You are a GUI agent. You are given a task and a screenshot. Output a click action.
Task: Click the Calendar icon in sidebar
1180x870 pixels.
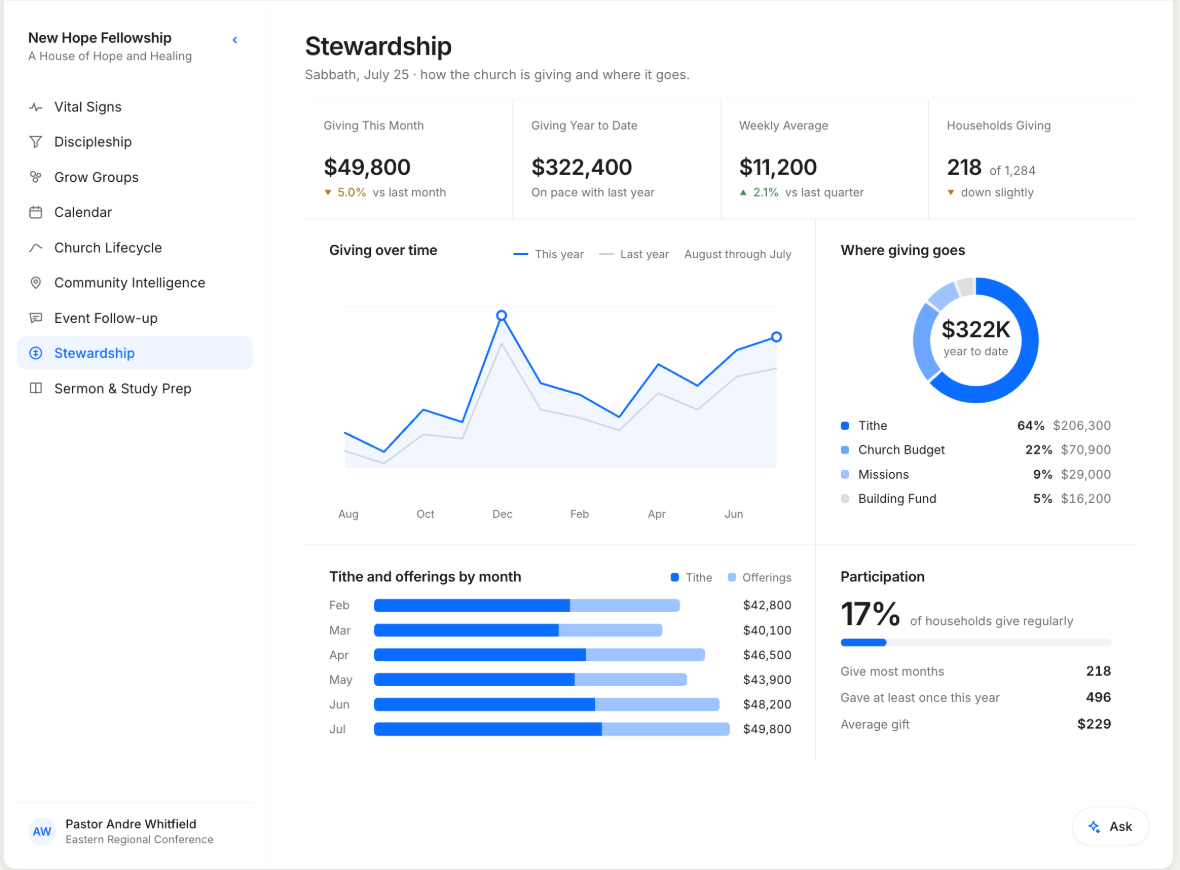(35, 212)
